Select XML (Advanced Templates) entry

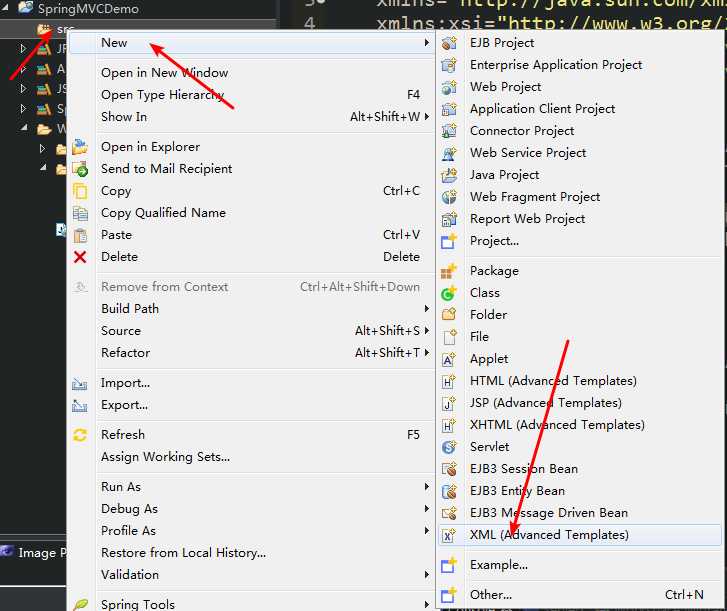point(580,535)
